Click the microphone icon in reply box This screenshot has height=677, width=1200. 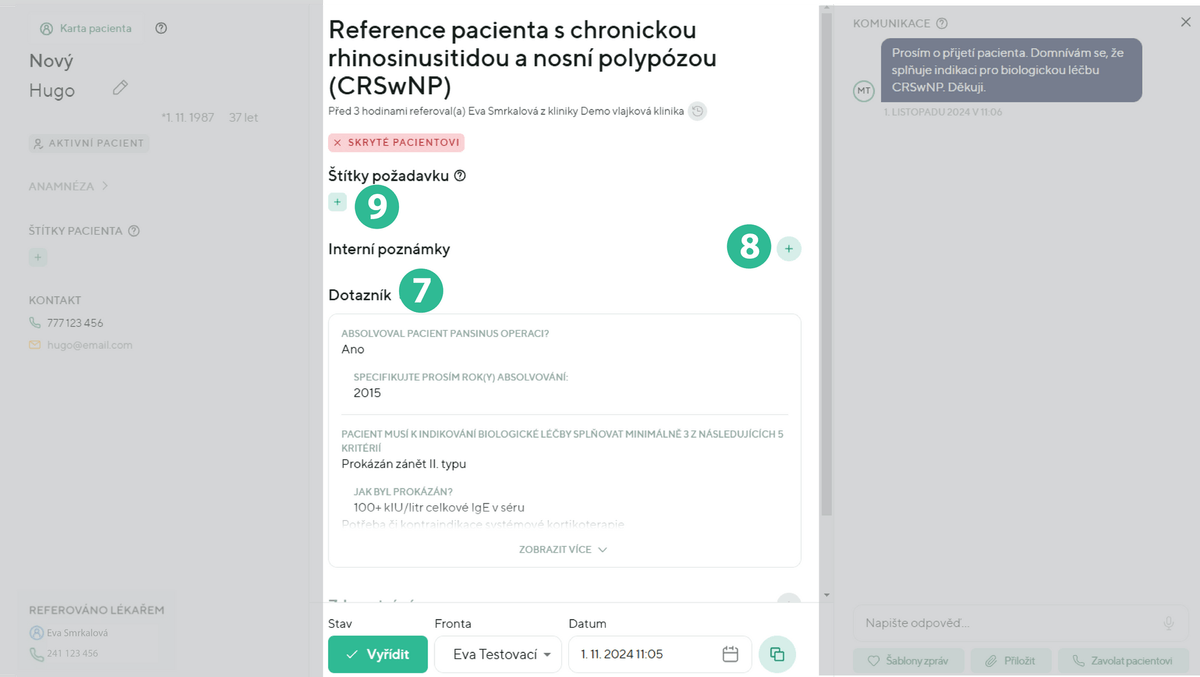[1168, 623]
